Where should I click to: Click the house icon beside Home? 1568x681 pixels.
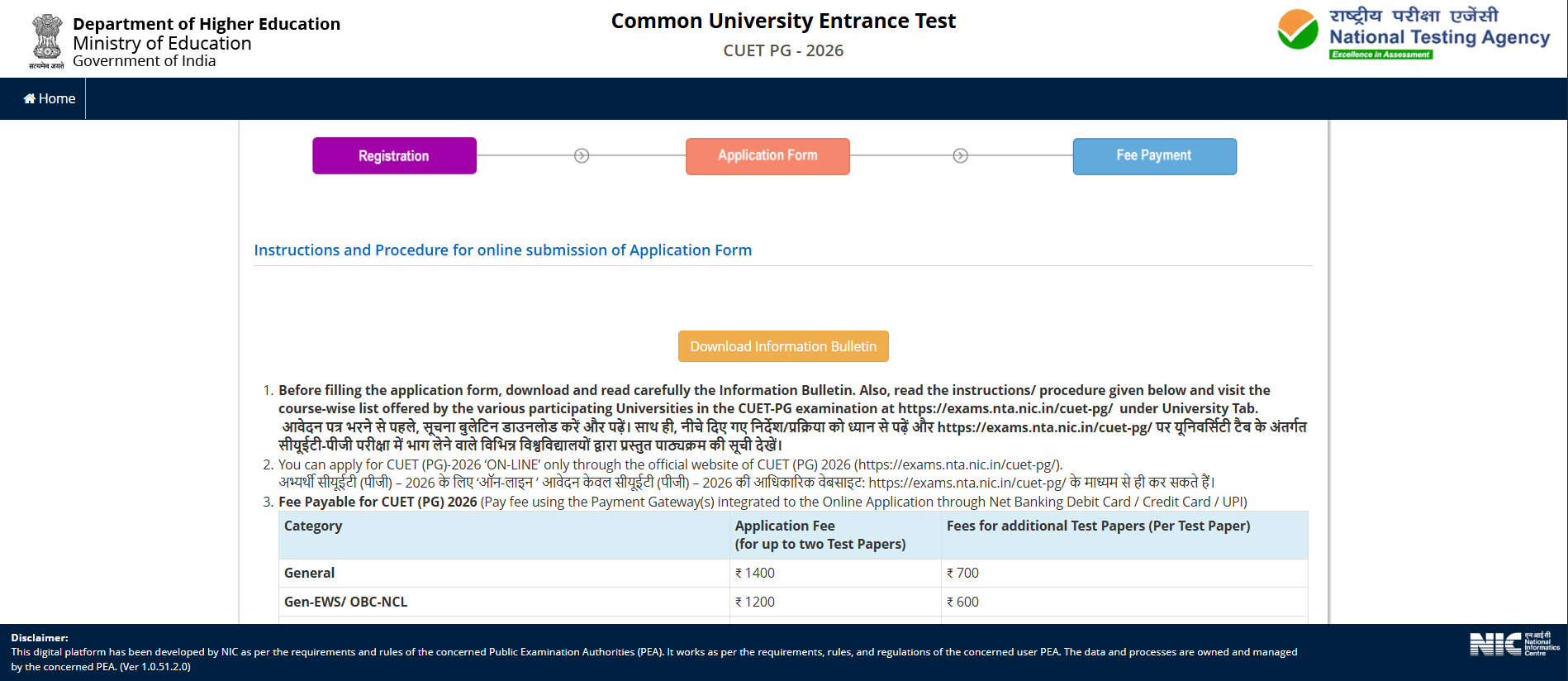(x=29, y=98)
